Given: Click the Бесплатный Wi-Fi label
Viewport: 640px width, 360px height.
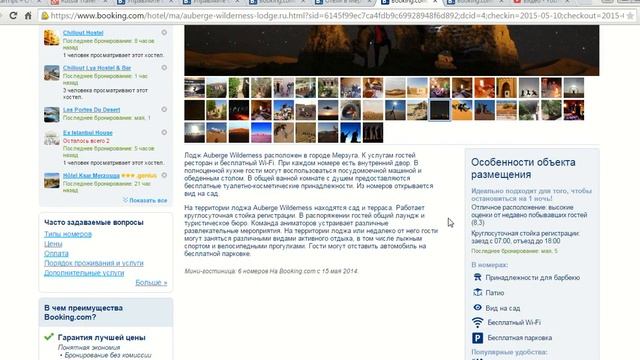Looking at the screenshot, I should click(x=514, y=322).
